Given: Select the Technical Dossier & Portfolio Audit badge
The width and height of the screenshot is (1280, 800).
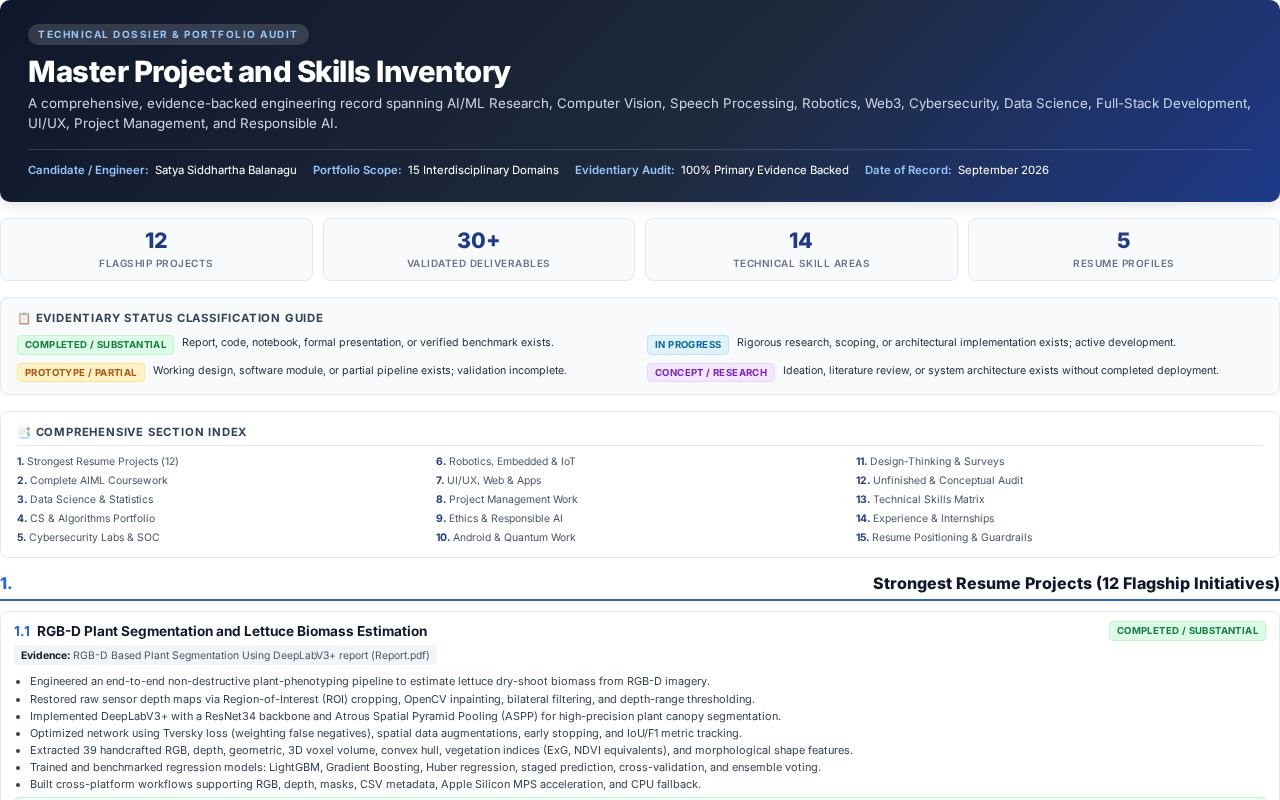Looking at the screenshot, I should point(168,34).
